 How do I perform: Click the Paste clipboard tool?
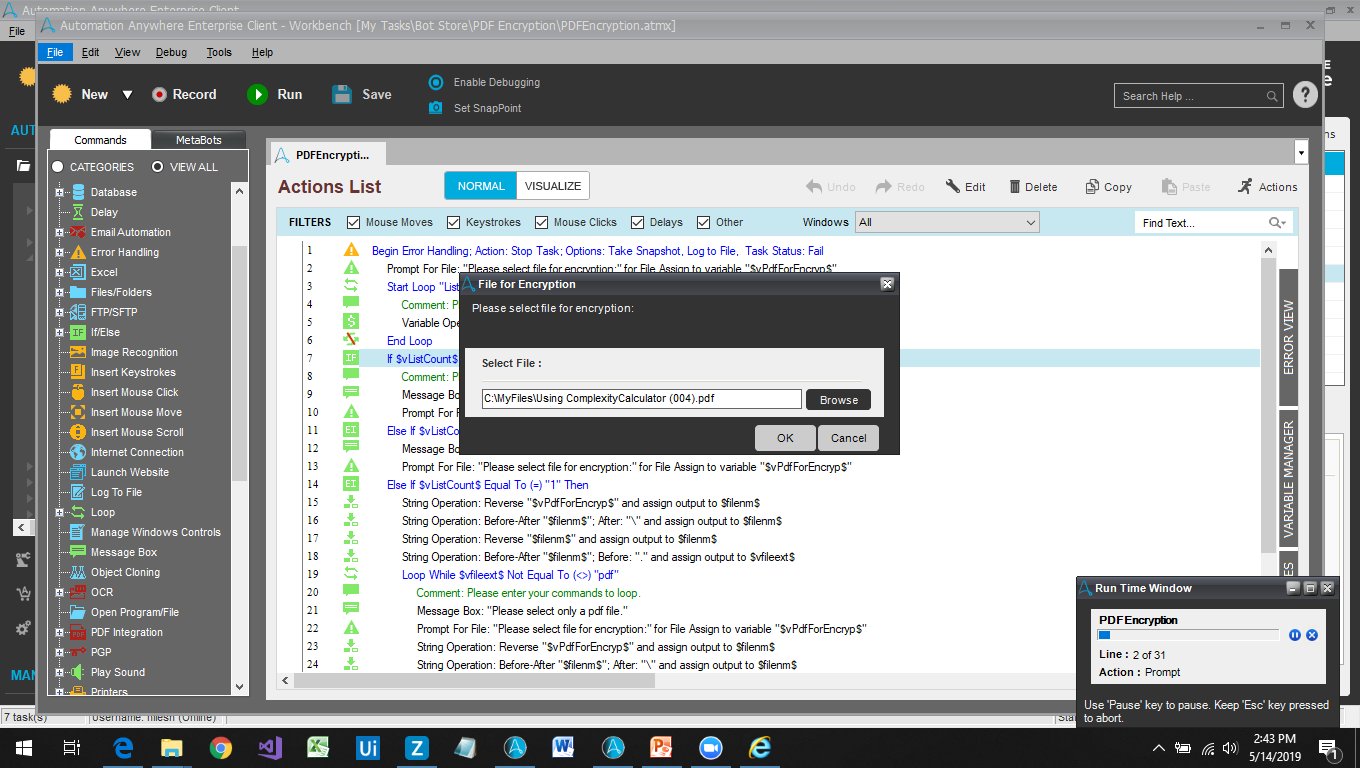tap(1169, 186)
